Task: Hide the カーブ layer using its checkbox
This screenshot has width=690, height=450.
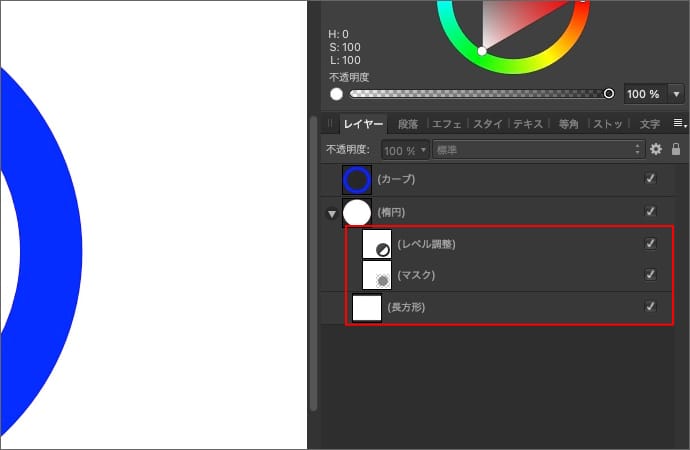Action: (x=651, y=179)
